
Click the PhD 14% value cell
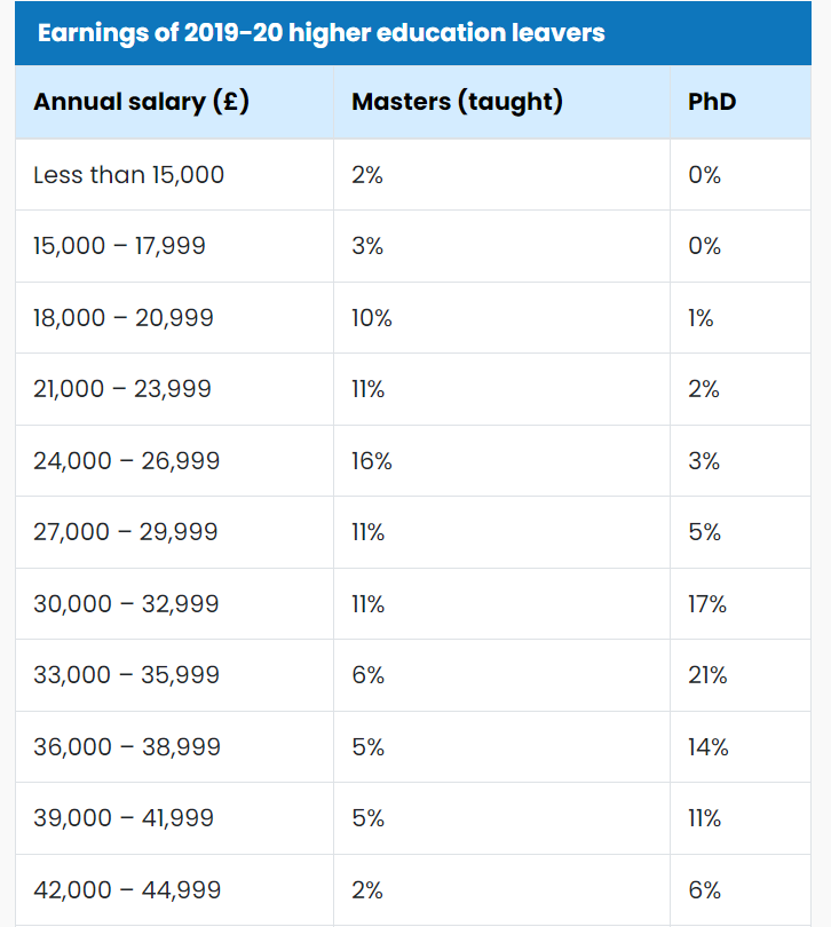tap(740, 747)
